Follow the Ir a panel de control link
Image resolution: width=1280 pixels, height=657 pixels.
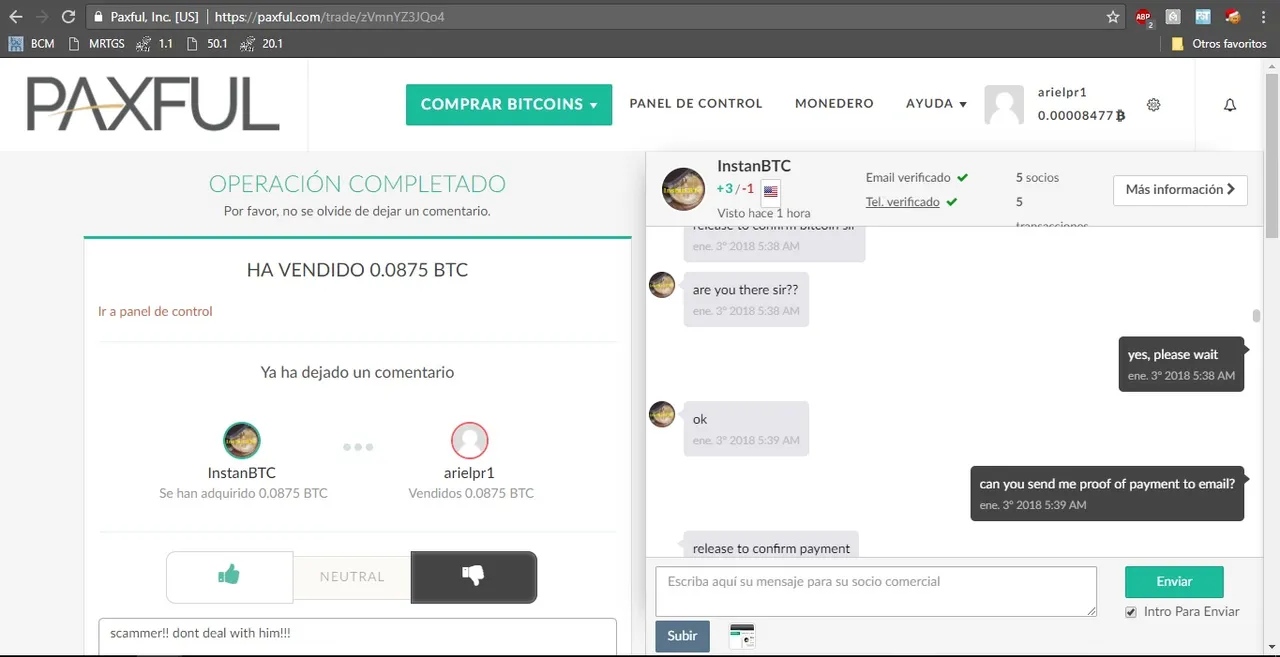[155, 311]
